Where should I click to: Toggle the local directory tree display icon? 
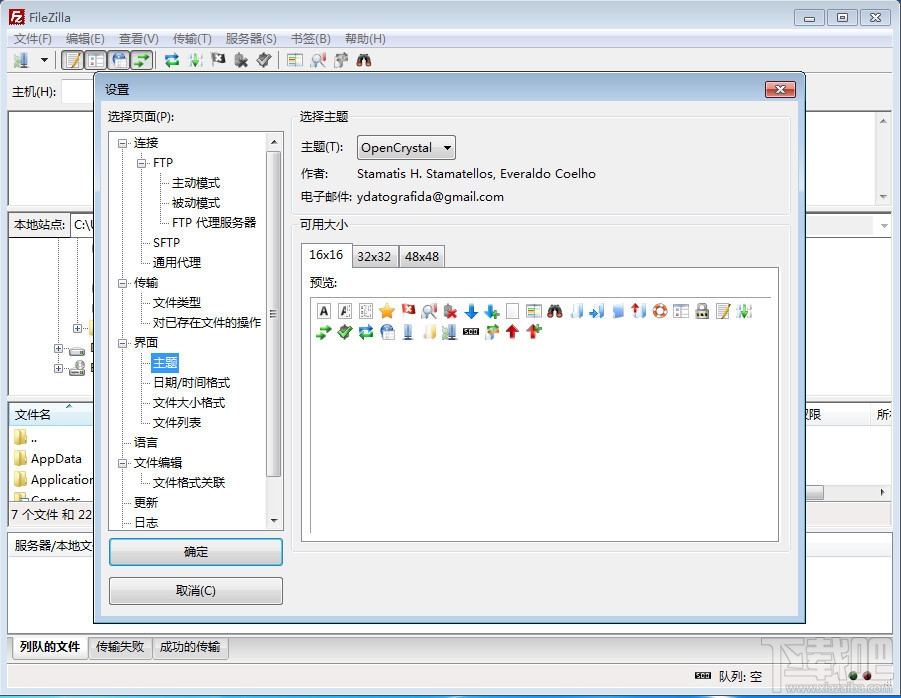95,60
